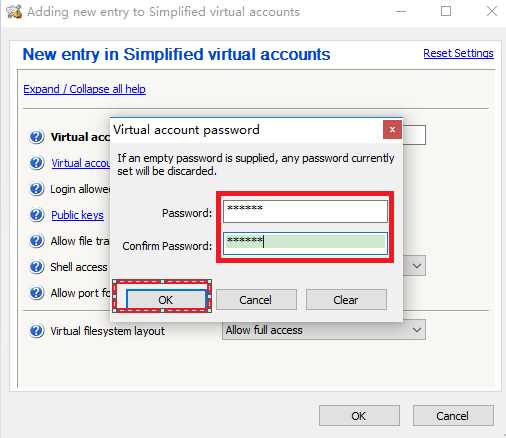Show help for Virtual filesystem layout
Screen dimensions: 506x438
pyautogui.click(x=36, y=331)
